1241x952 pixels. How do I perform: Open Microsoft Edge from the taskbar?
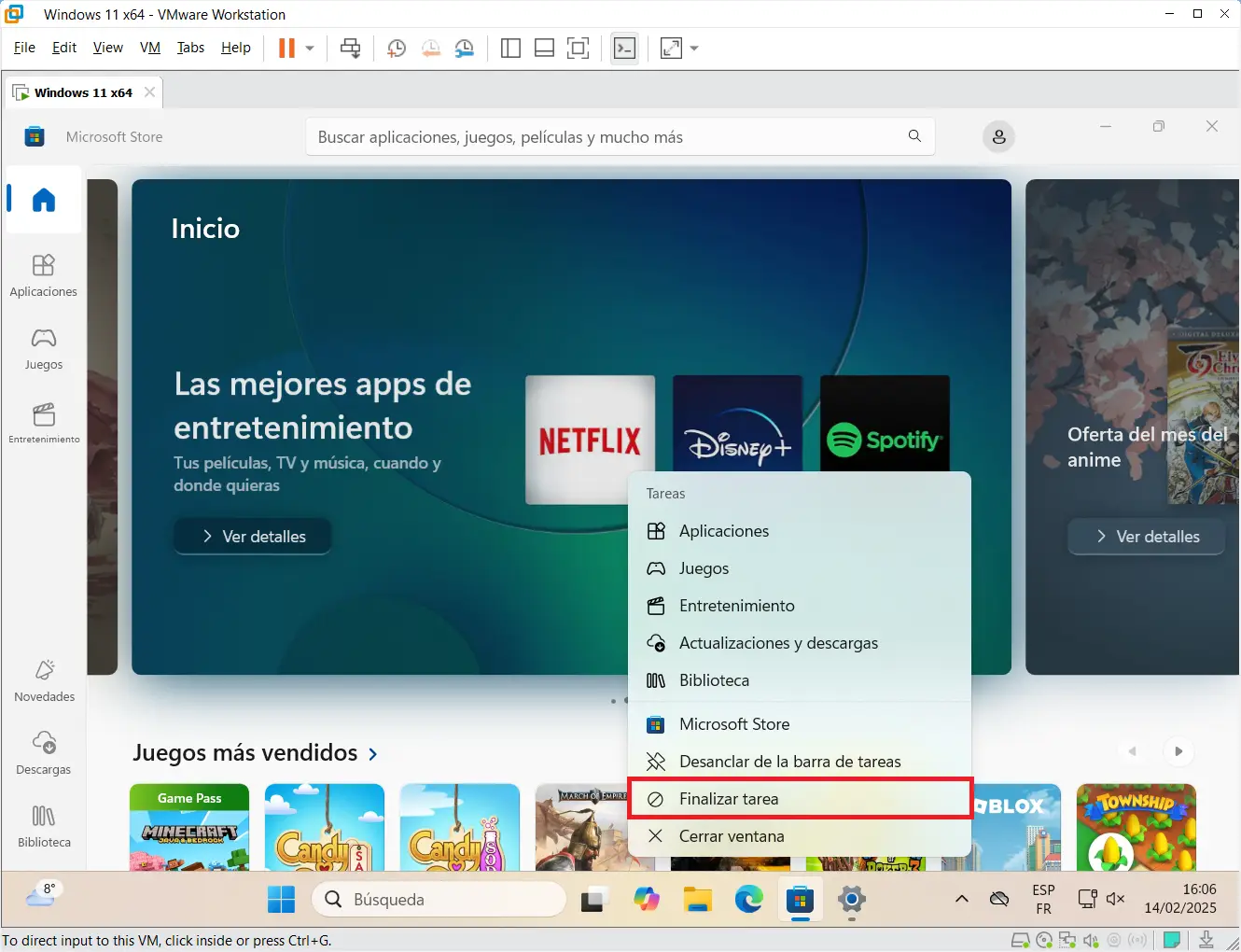coord(748,900)
